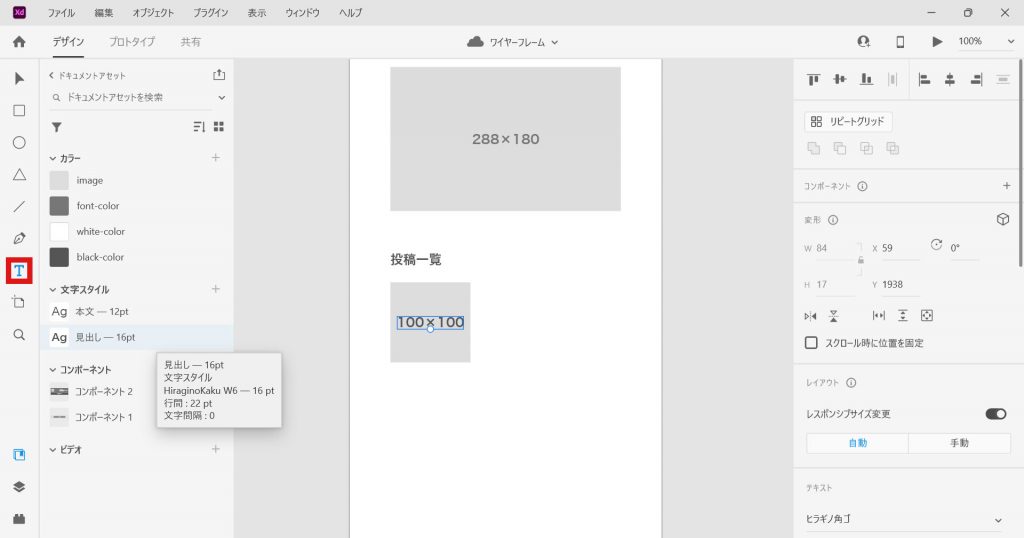Go back via ドキュメントアセット chevron
Screen dimensions: 1024x538
point(52,76)
